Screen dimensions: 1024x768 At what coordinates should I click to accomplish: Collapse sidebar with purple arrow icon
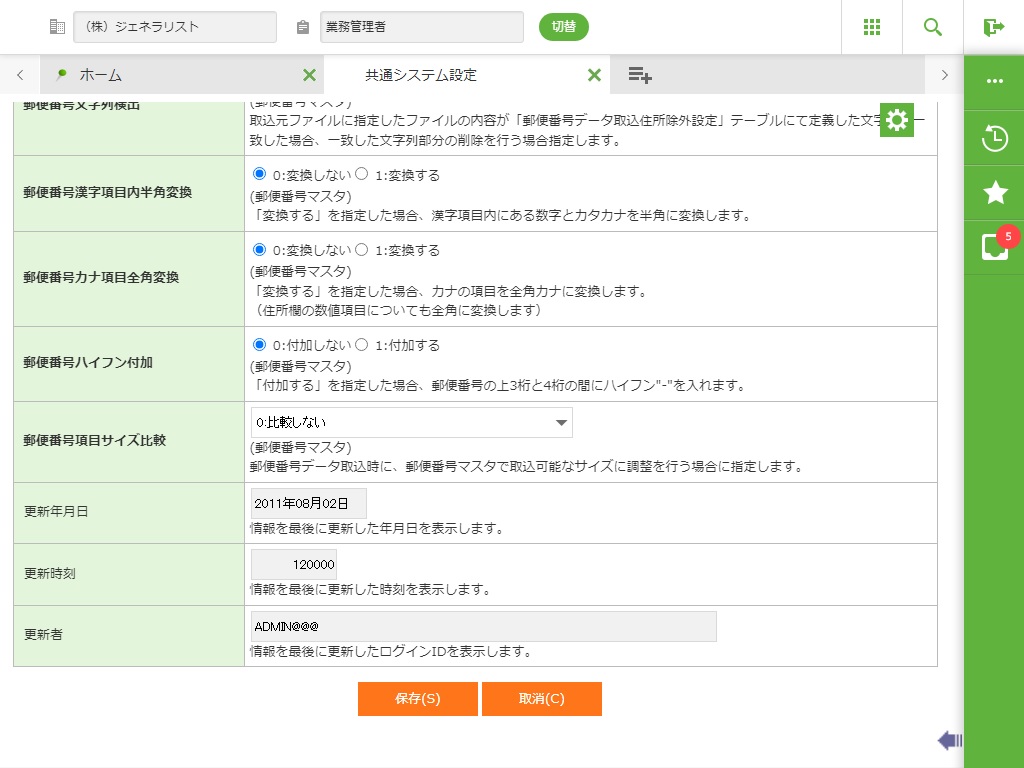[949, 740]
